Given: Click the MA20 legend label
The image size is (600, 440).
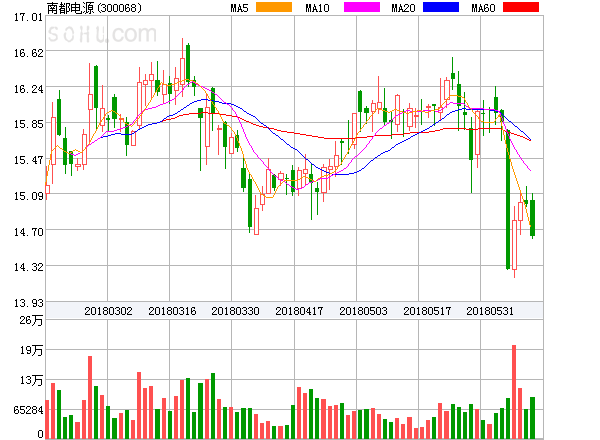Looking at the screenshot, I should [403, 8].
